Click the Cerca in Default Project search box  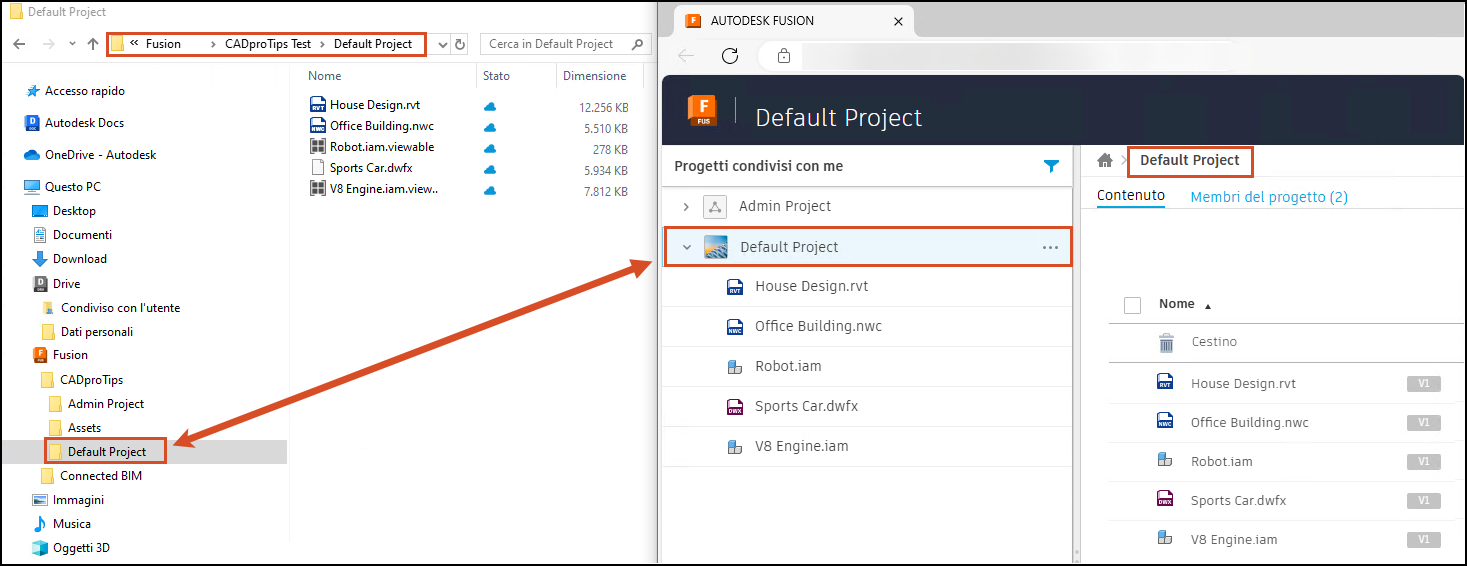(x=555, y=44)
